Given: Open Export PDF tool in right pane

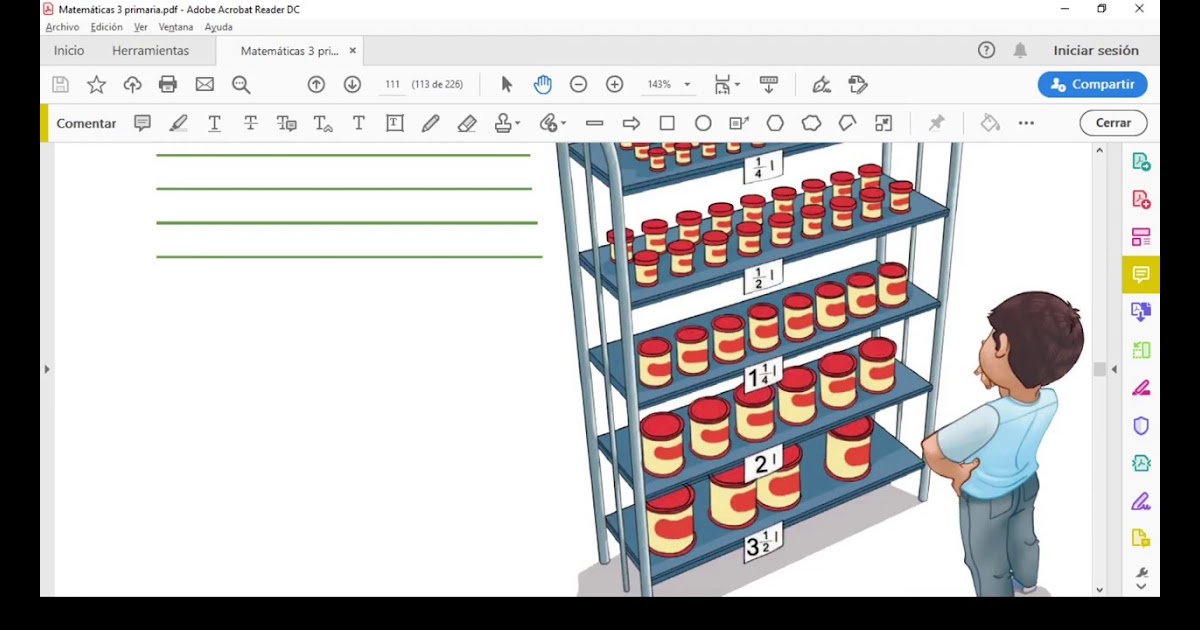Looking at the screenshot, I should [x=1141, y=161].
